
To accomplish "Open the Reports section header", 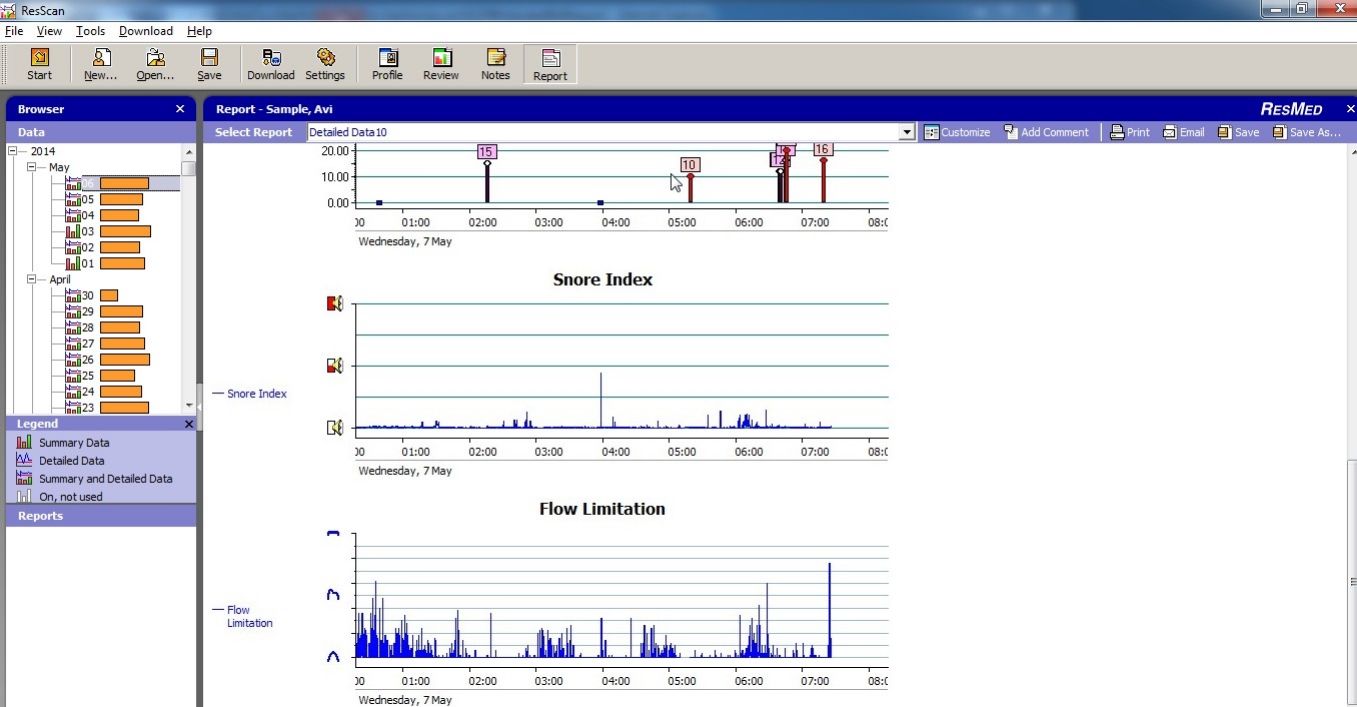I will coord(101,516).
